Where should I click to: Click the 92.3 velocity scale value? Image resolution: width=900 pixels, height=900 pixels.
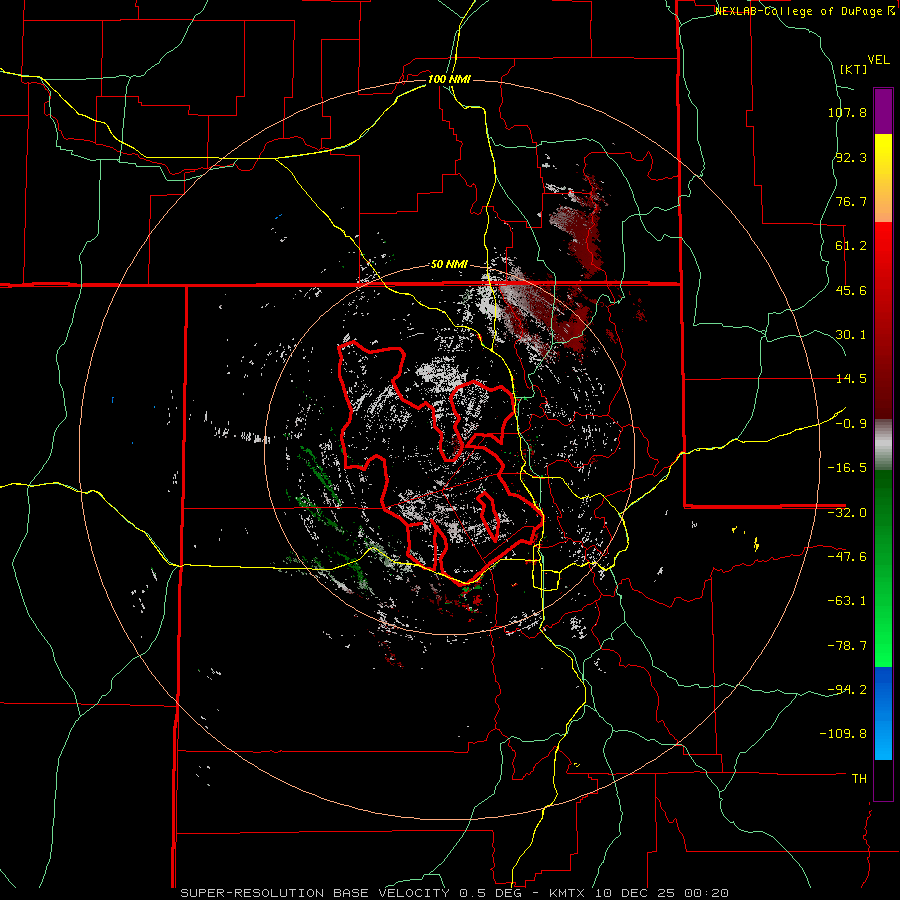[x=851, y=157]
